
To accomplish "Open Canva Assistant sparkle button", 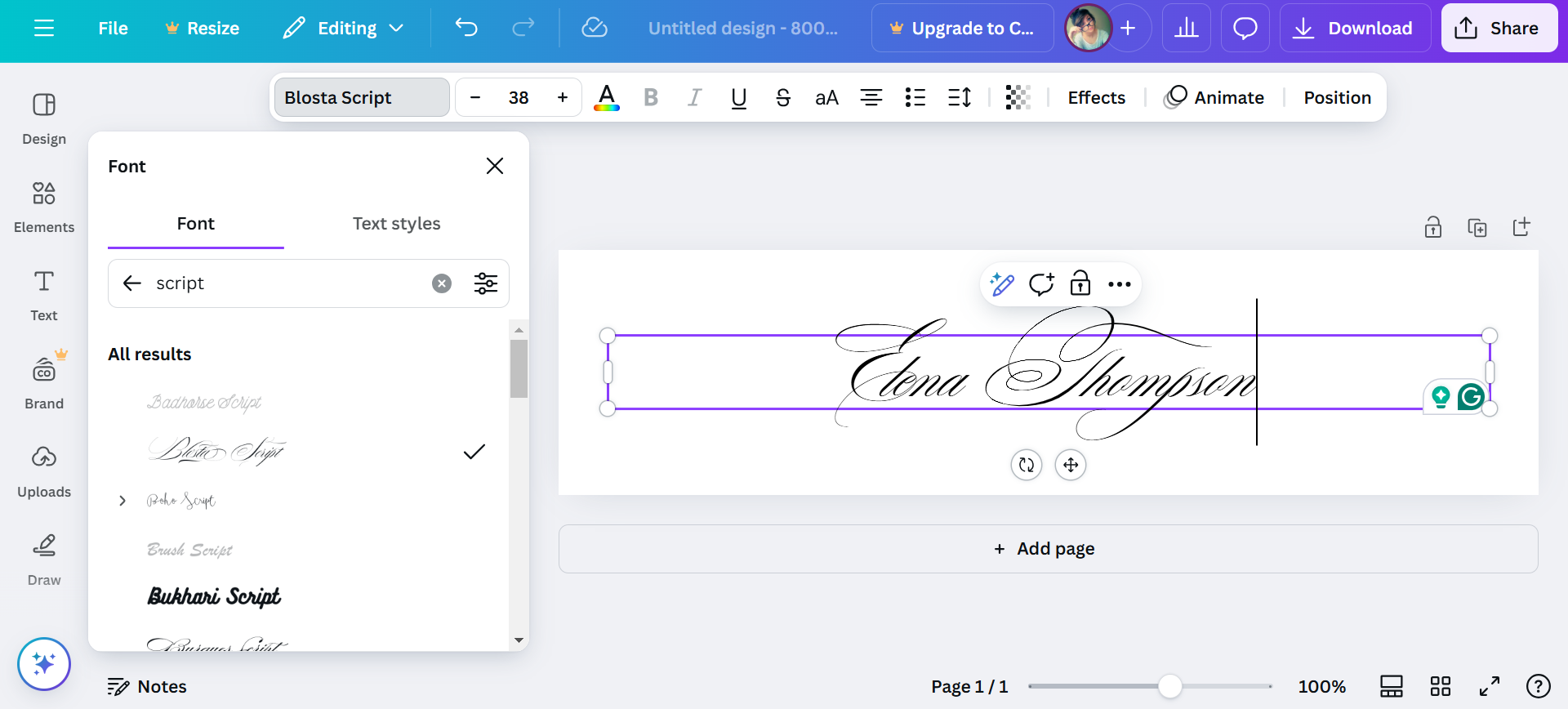I will click(x=44, y=664).
